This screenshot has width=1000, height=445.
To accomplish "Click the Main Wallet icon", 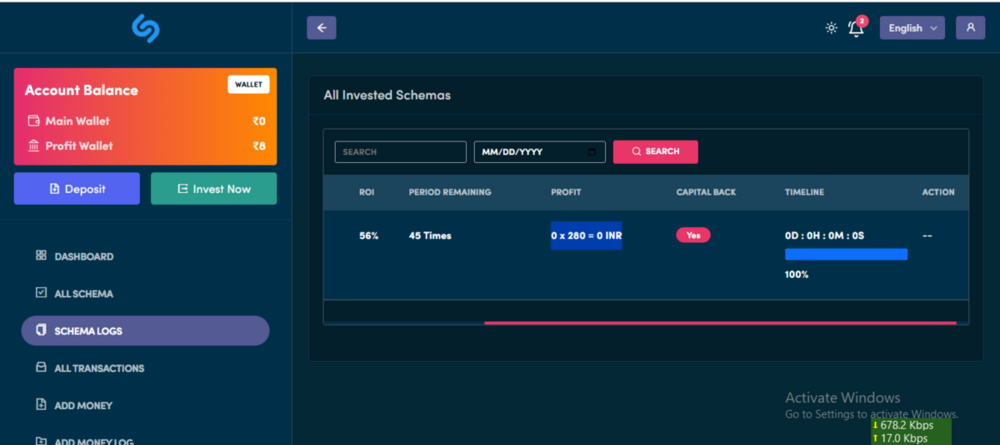I will coord(34,121).
